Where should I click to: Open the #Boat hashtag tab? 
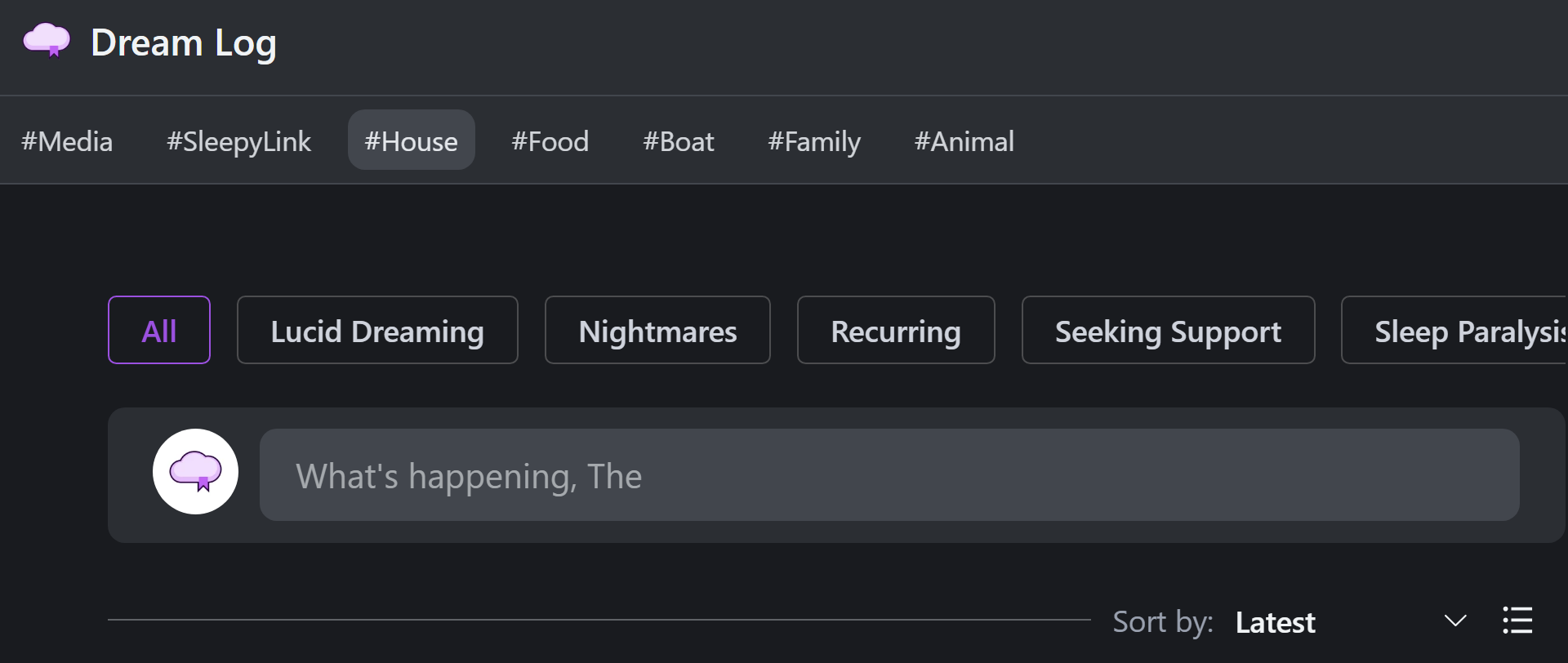[x=678, y=141]
